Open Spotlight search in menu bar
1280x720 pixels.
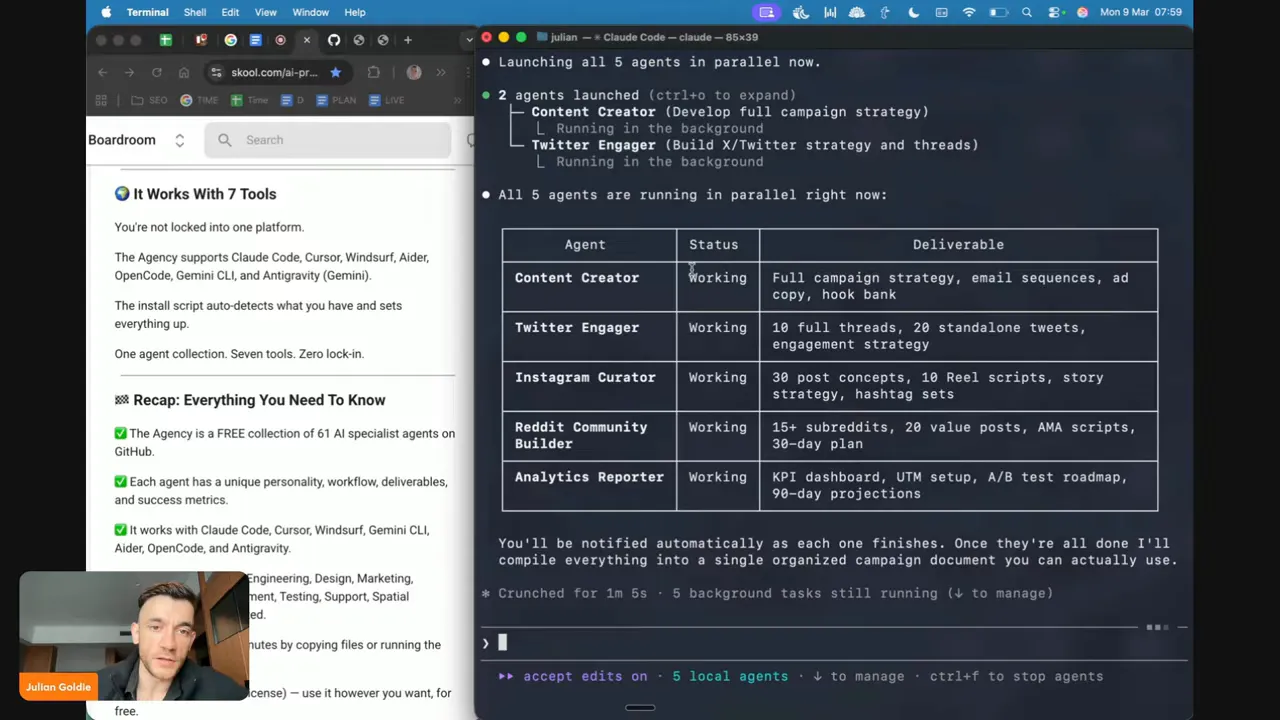[x=1027, y=12]
